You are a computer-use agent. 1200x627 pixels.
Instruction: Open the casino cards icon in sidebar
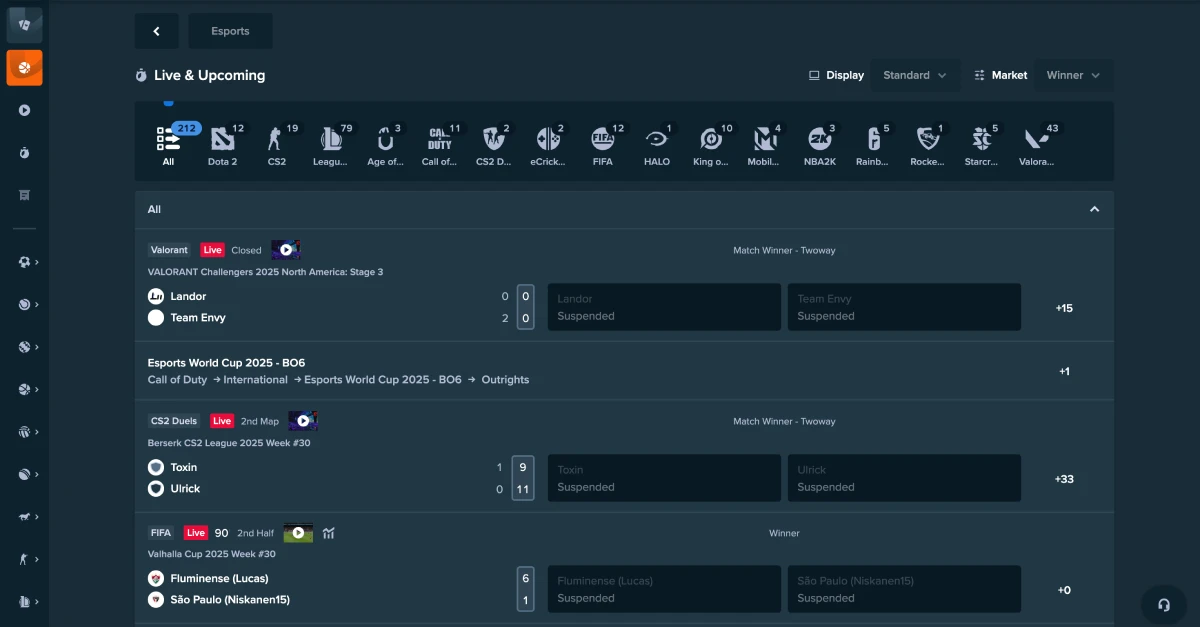click(25, 24)
